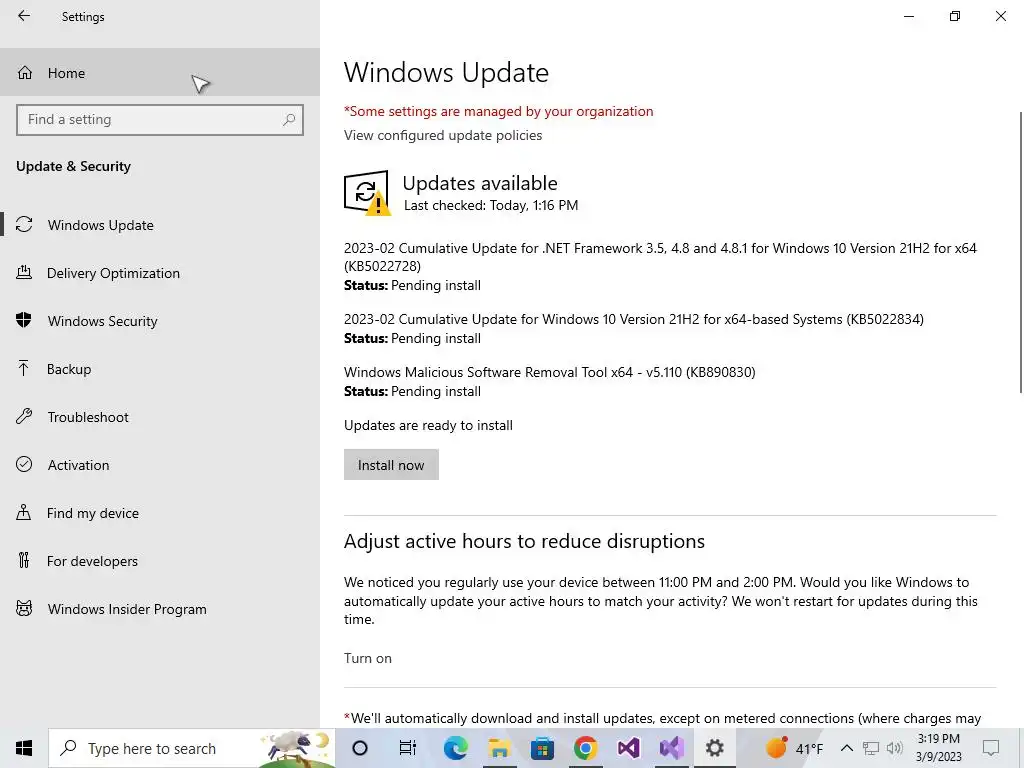This screenshot has height=768, width=1024.
Task: Click the 'Pending install' status under KB5022834
Action: click(436, 338)
